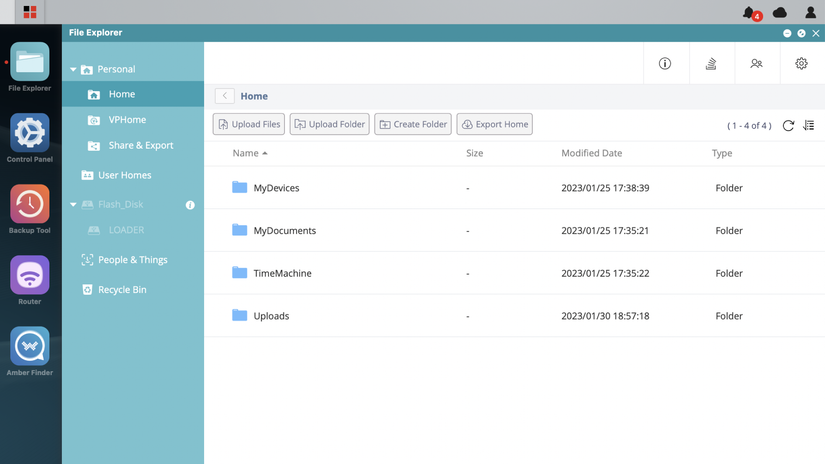This screenshot has height=464, width=825.
Task: Collapse the Personal tree section
Action: (73, 69)
